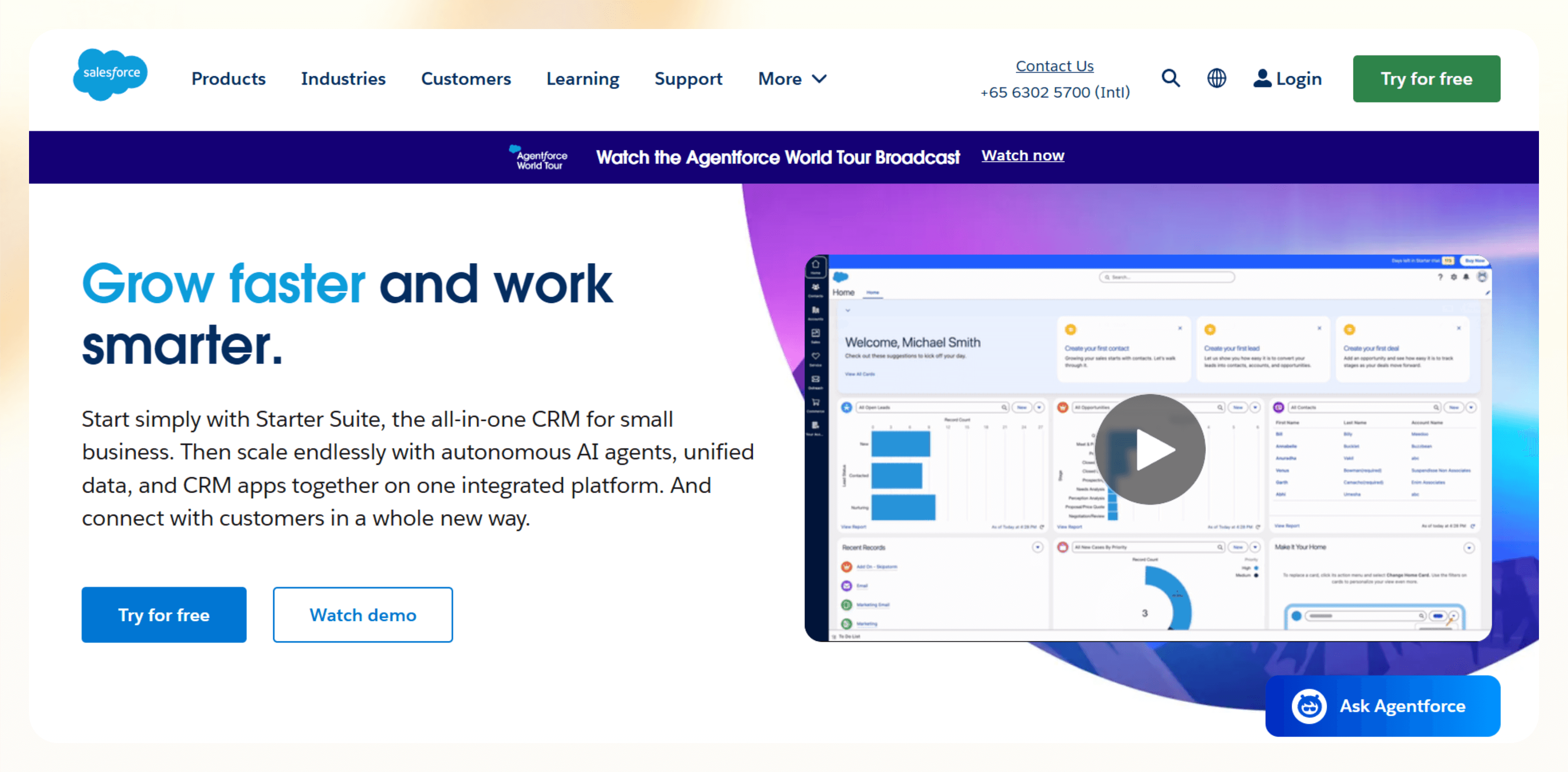
Task: Open the search magnifier icon
Action: click(x=1170, y=78)
